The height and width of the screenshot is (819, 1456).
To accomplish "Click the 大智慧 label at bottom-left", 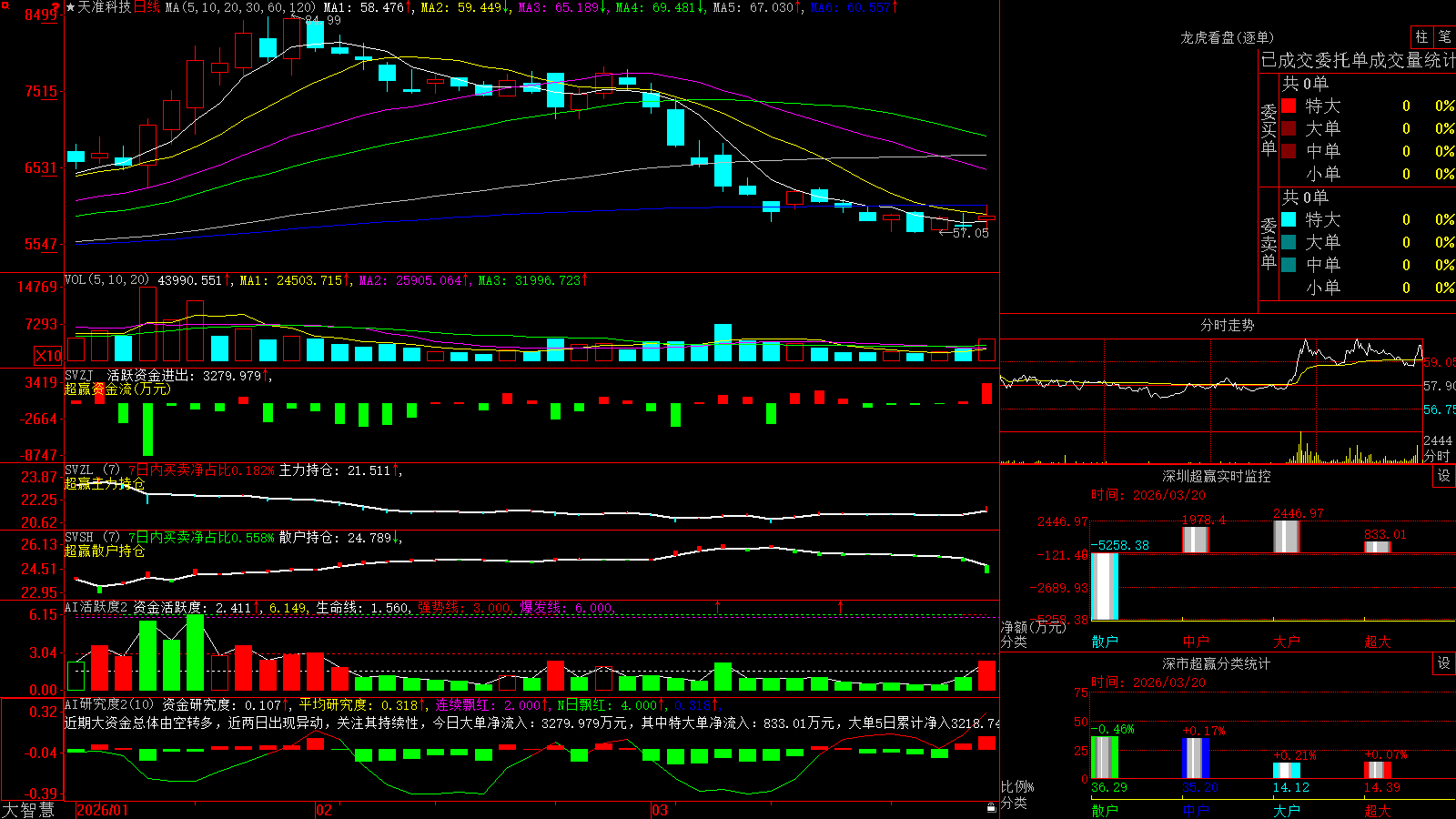I will (28, 809).
